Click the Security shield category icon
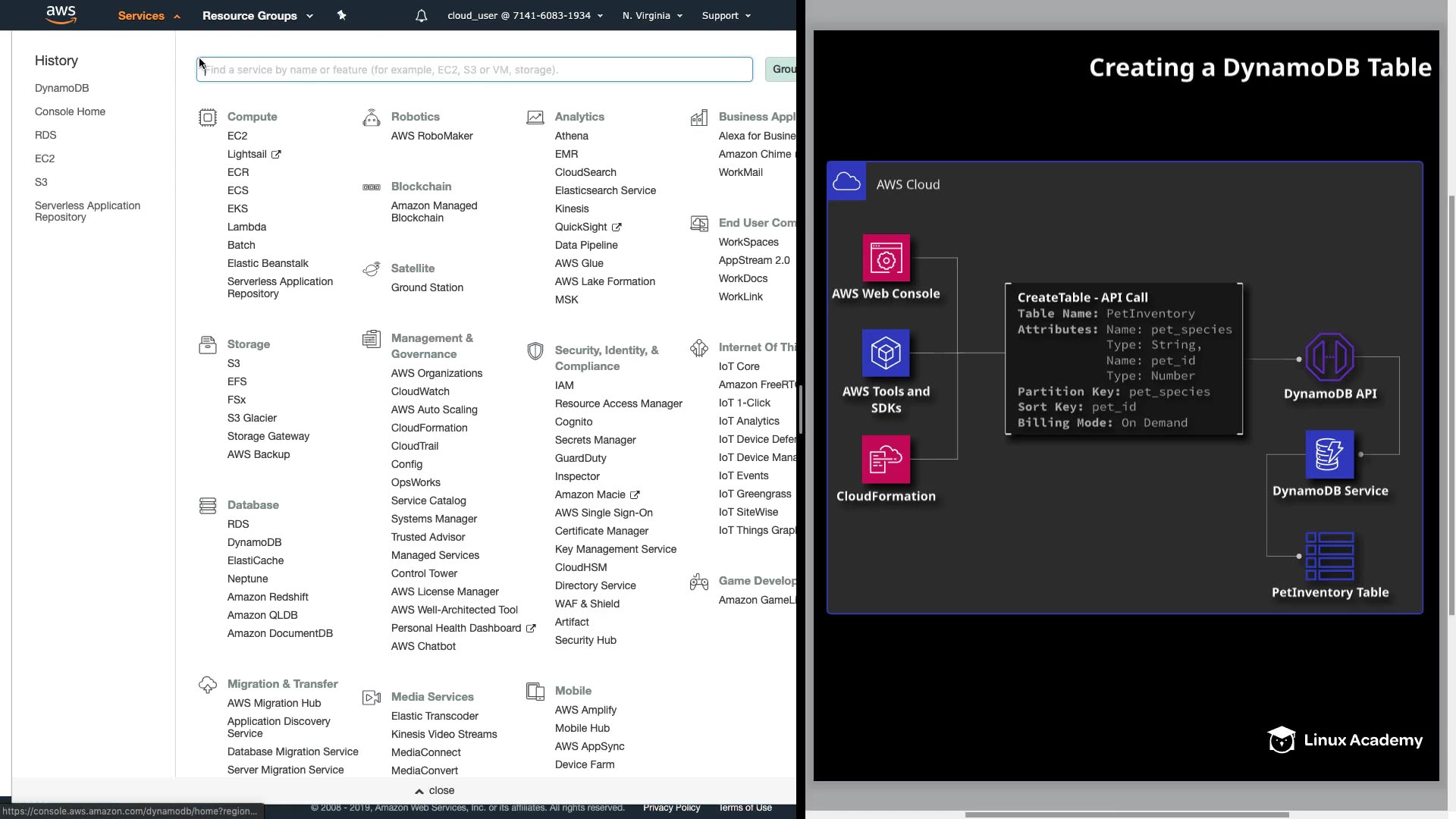Viewport: 1456px width, 819px height. pyautogui.click(x=535, y=351)
